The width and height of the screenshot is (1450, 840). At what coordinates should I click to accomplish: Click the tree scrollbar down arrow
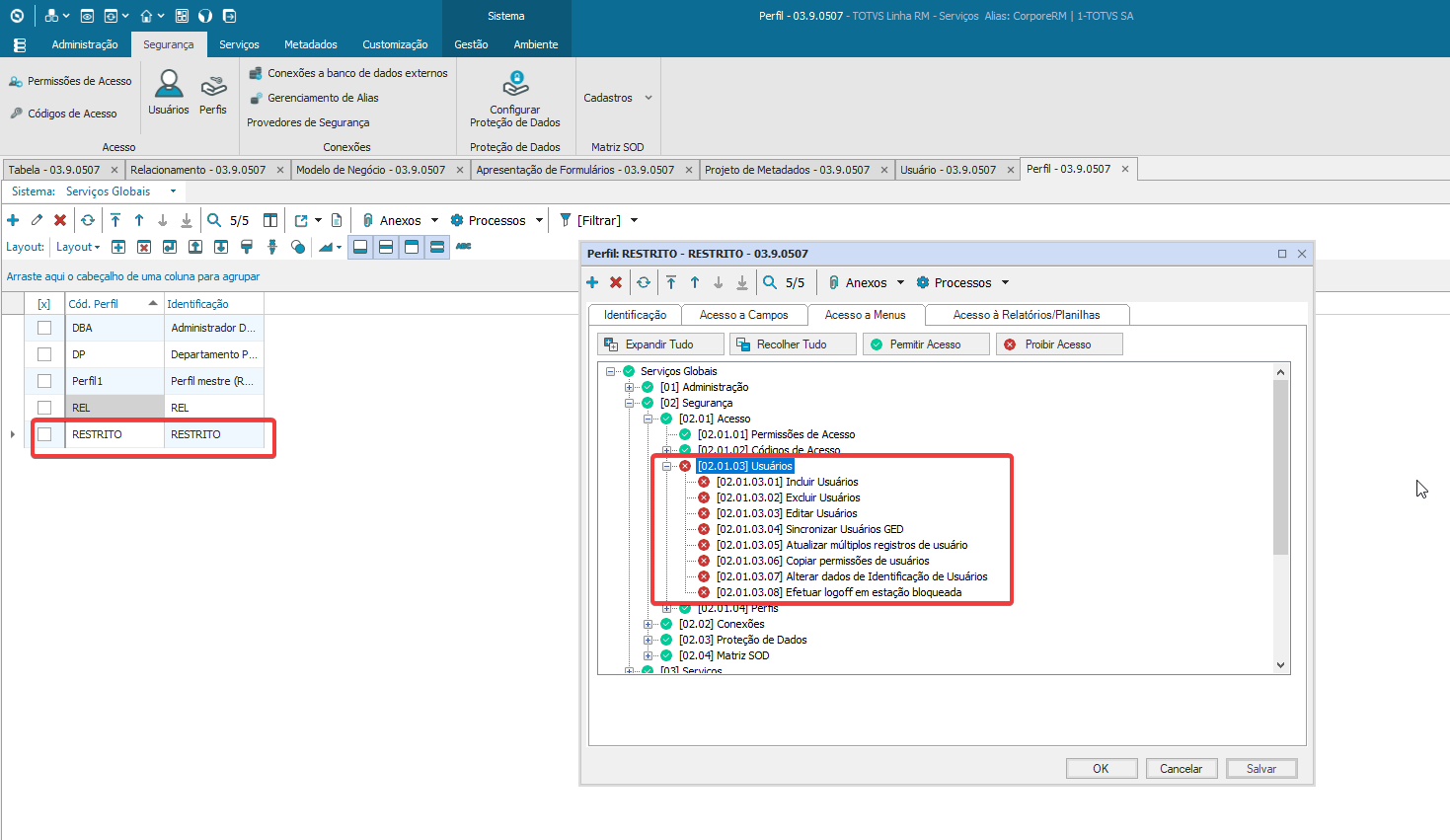click(1281, 665)
